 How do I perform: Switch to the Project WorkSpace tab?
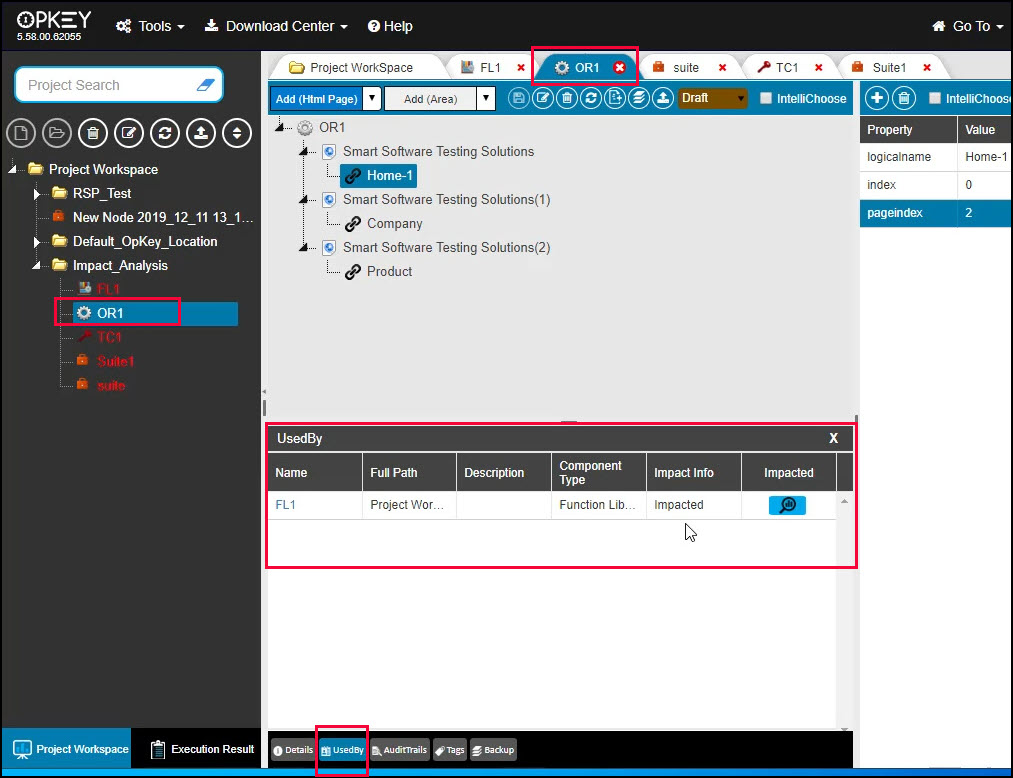(x=360, y=67)
